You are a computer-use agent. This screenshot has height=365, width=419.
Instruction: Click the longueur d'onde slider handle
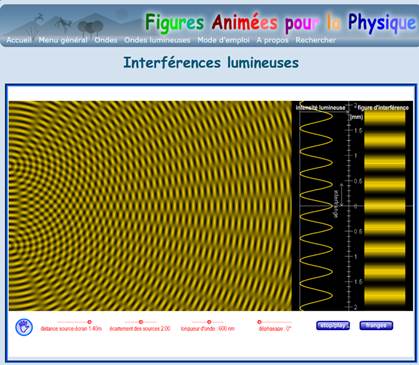209,322
